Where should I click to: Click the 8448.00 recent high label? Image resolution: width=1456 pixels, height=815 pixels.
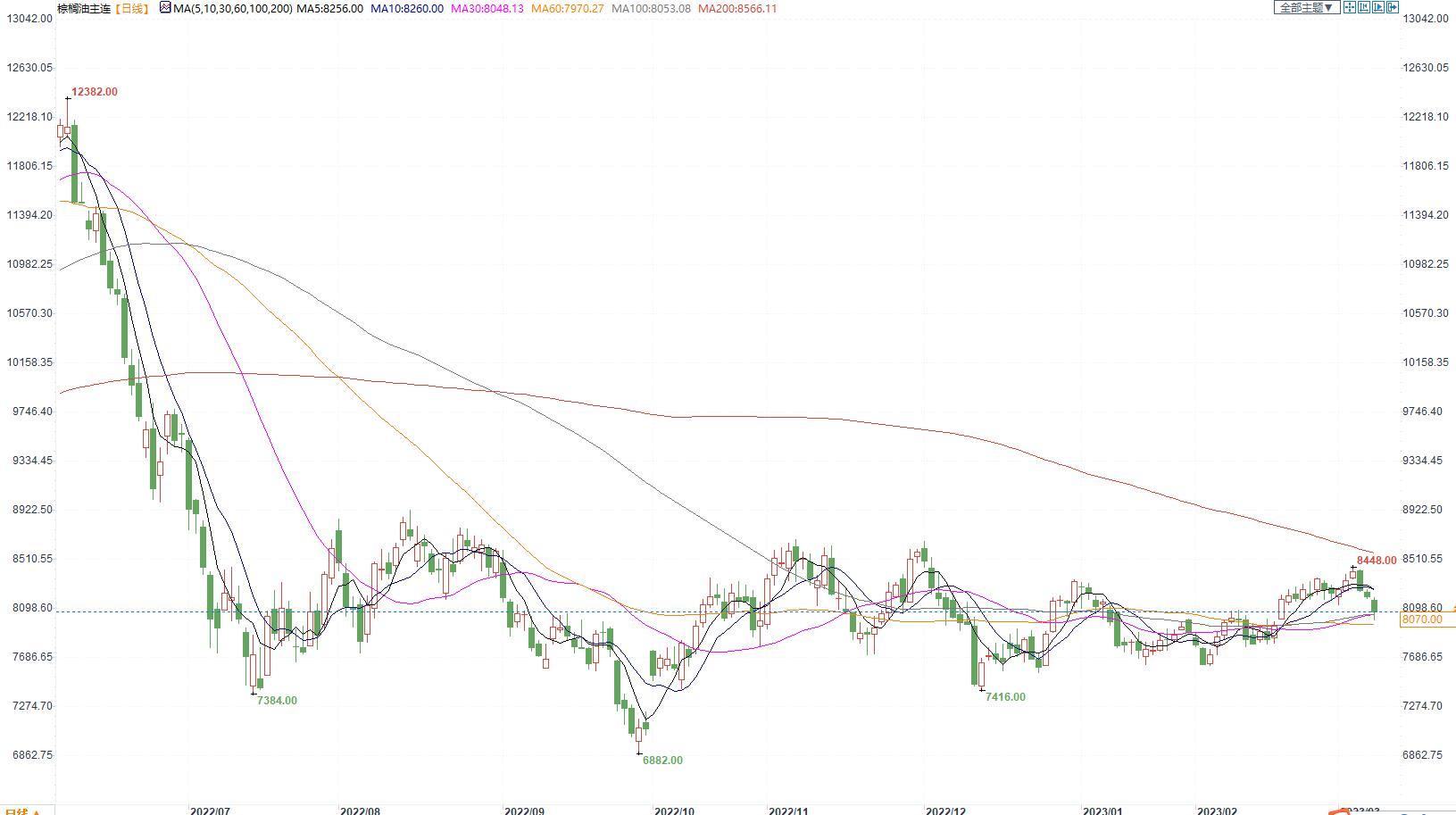point(1377,561)
